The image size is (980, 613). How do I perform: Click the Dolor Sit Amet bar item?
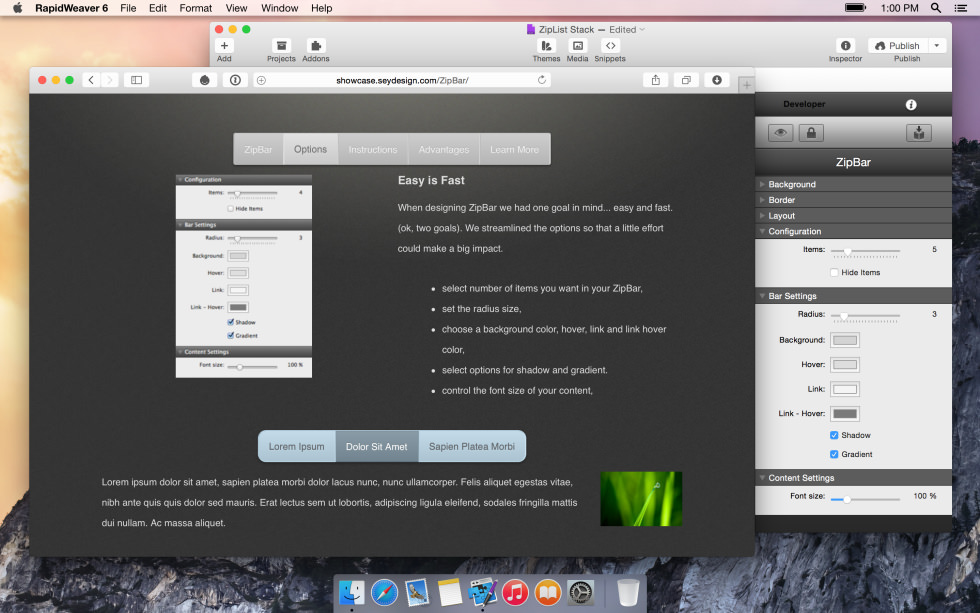[377, 447]
